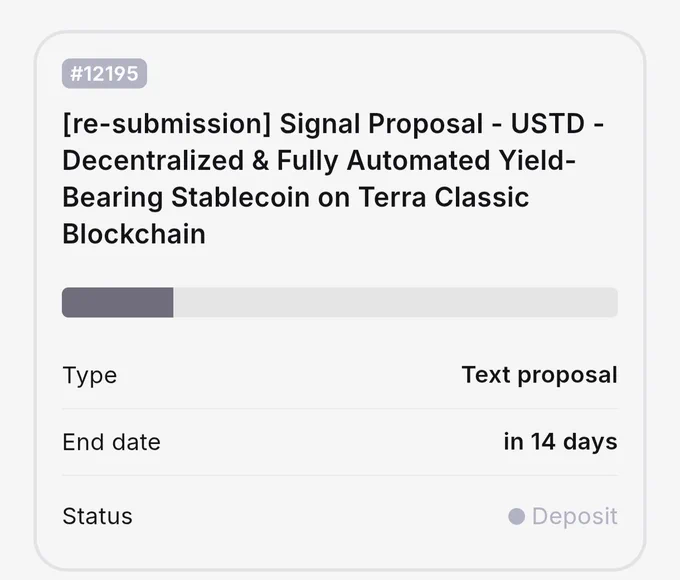Click the Status label
The width and height of the screenshot is (680, 580).
tap(98, 516)
